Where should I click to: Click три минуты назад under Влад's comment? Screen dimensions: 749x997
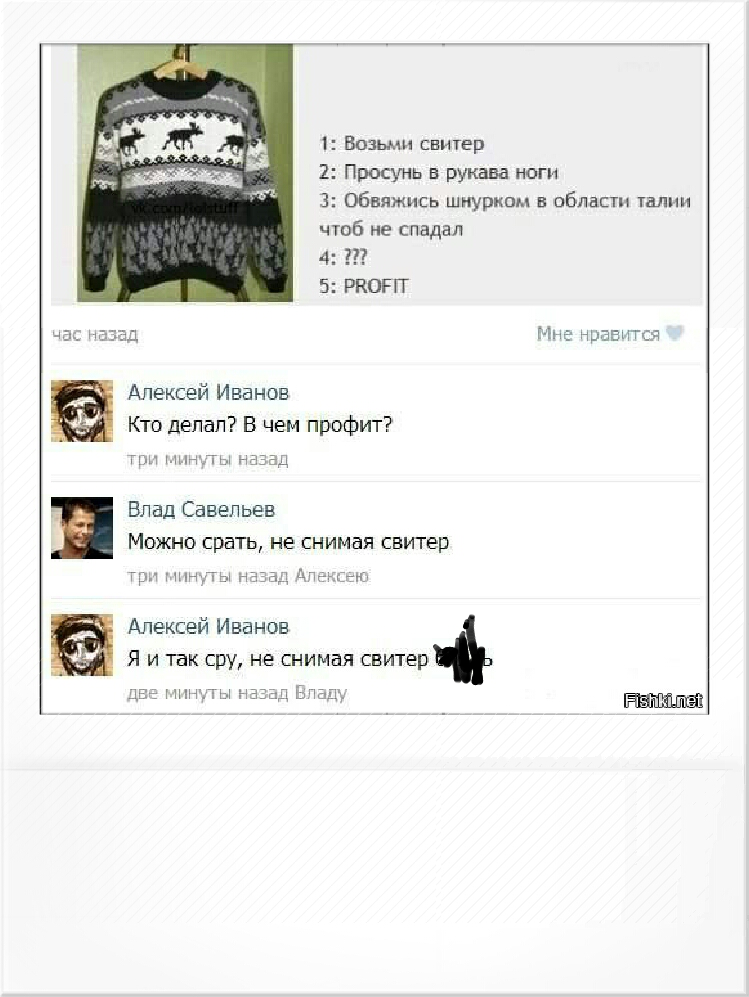(208, 576)
